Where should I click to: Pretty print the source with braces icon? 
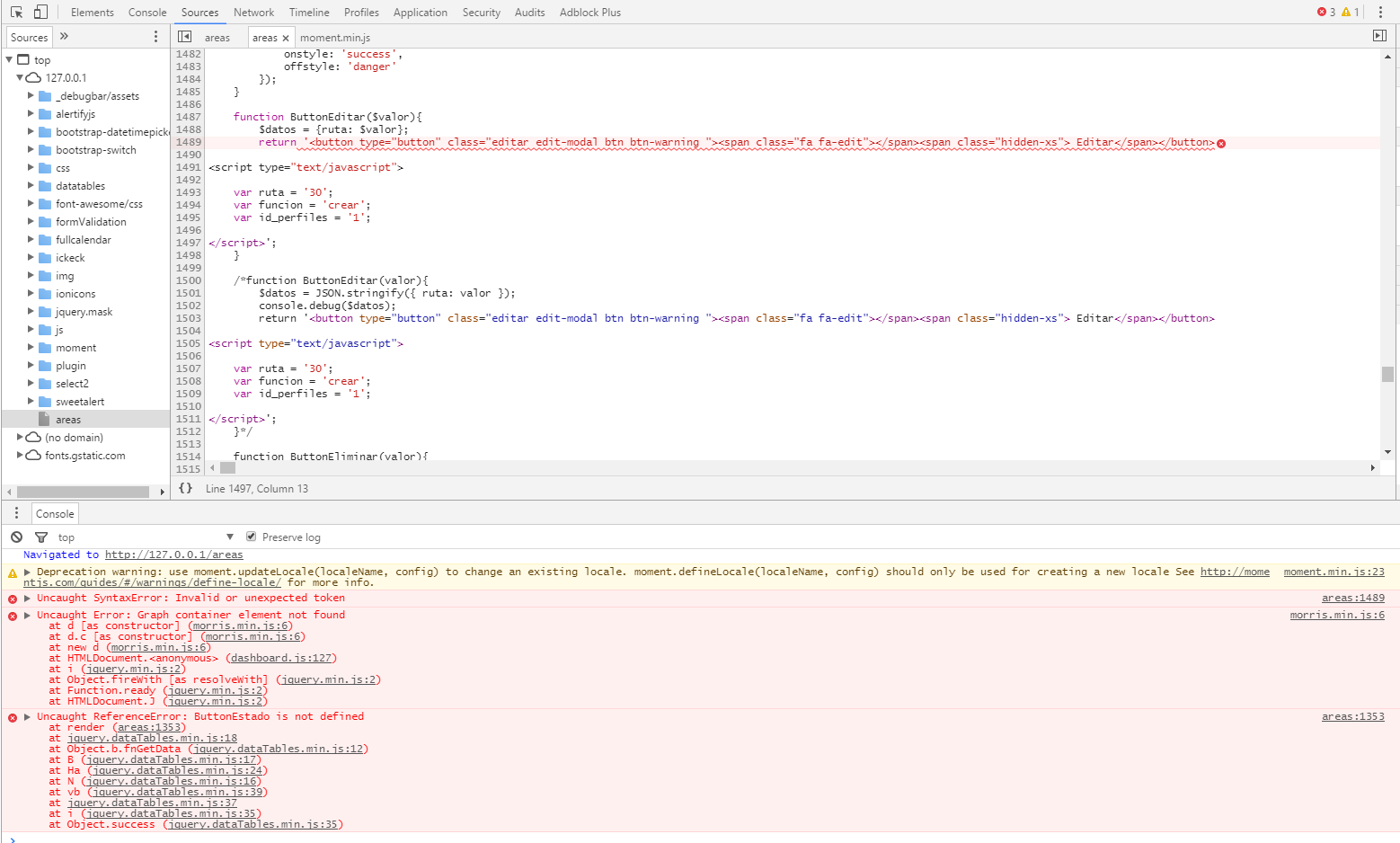click(x=185, y=488)
